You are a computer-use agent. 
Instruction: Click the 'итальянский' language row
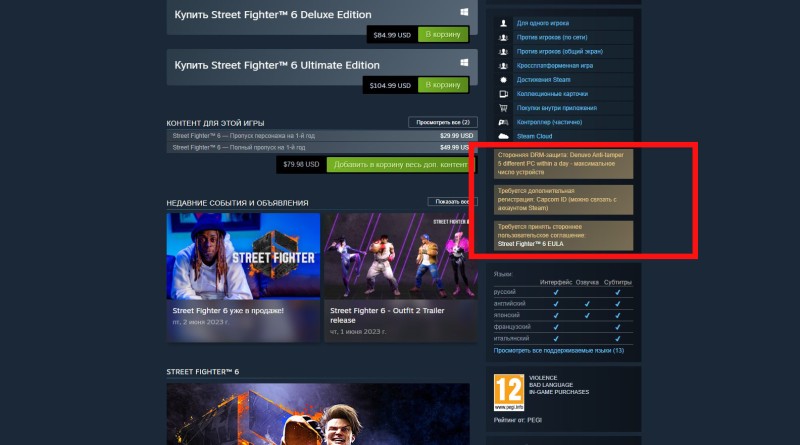tap(563, 338)
